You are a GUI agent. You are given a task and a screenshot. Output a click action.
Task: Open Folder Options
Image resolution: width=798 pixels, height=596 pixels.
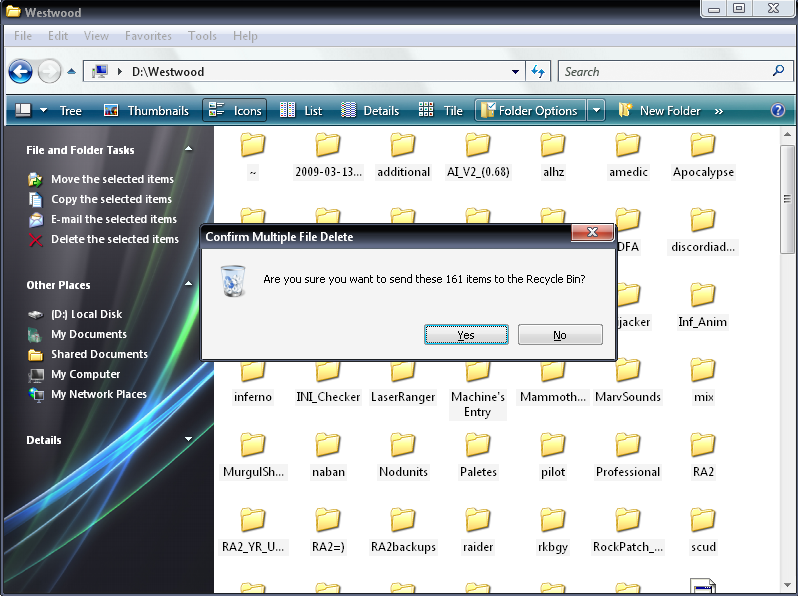(x=530, y=110)
